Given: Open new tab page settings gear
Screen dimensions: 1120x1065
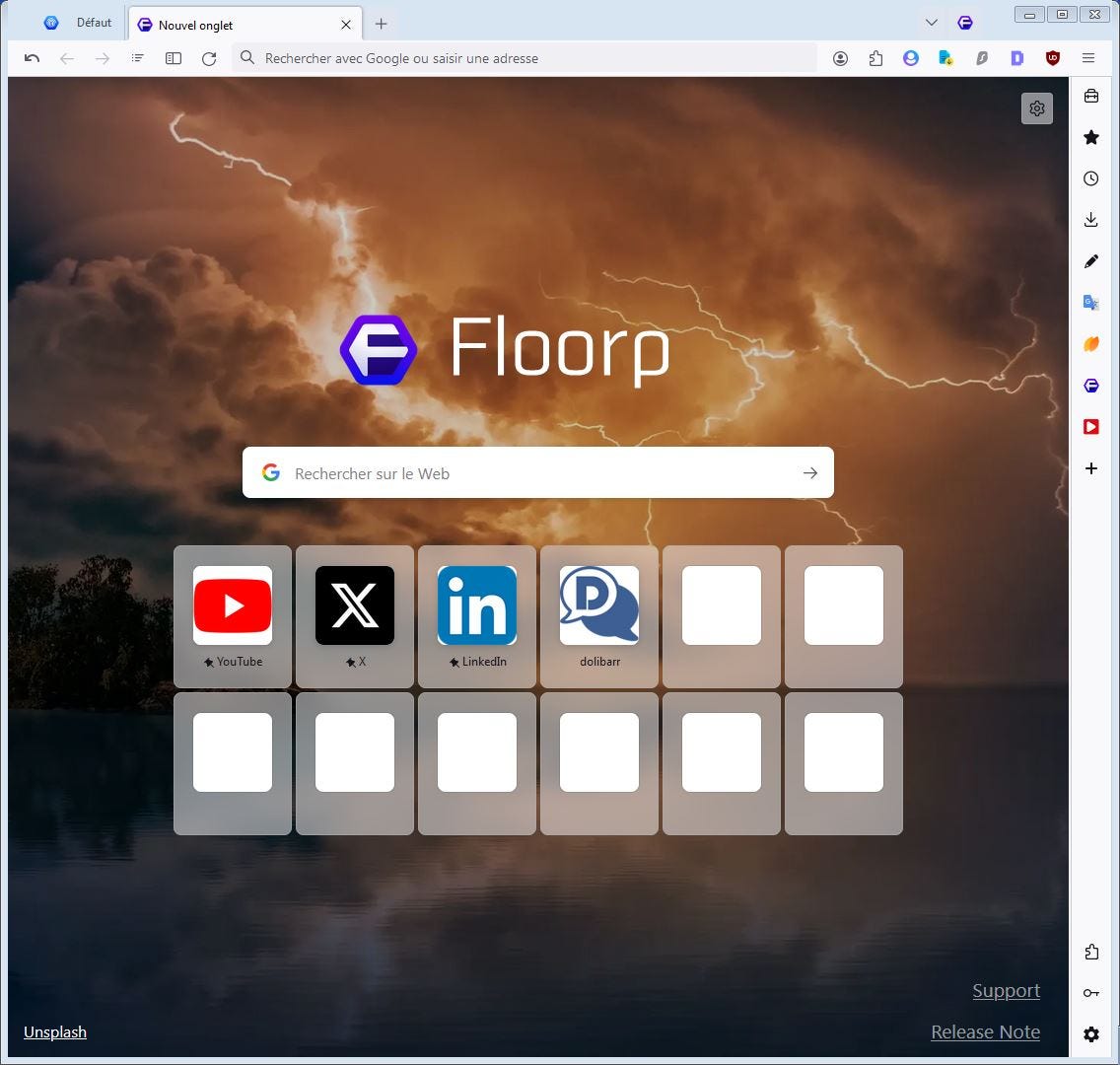Looking at the screenshot, I should [1037, 108].
